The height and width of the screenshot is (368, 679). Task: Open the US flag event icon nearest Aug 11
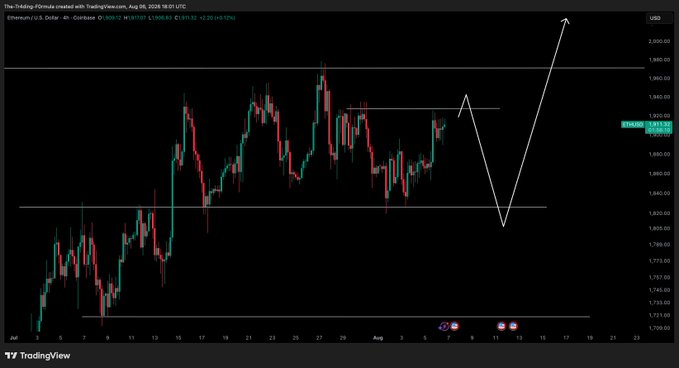pos(501,326)
